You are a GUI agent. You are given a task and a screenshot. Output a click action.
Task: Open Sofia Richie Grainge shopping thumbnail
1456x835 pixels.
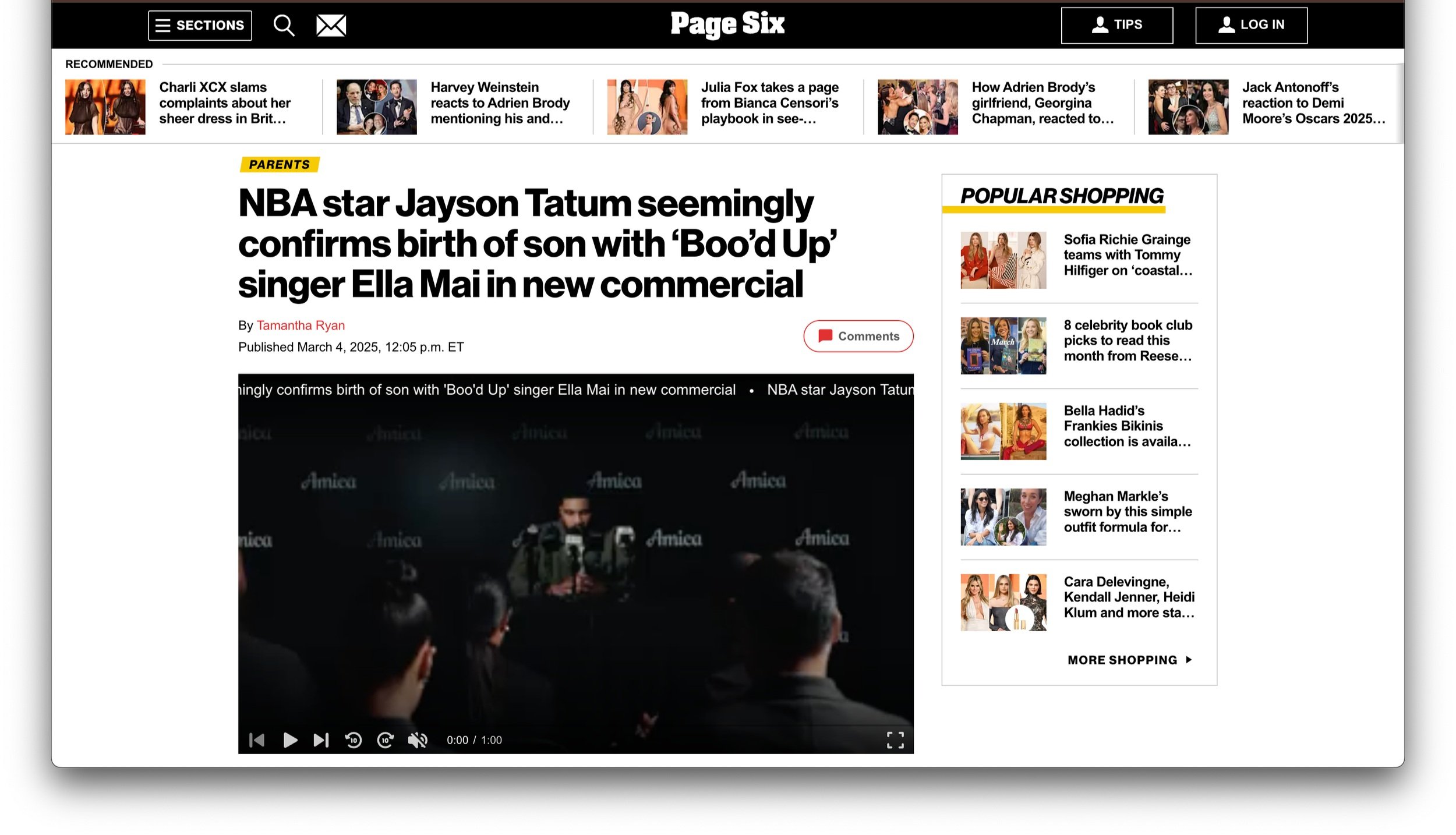point(1003,260)
